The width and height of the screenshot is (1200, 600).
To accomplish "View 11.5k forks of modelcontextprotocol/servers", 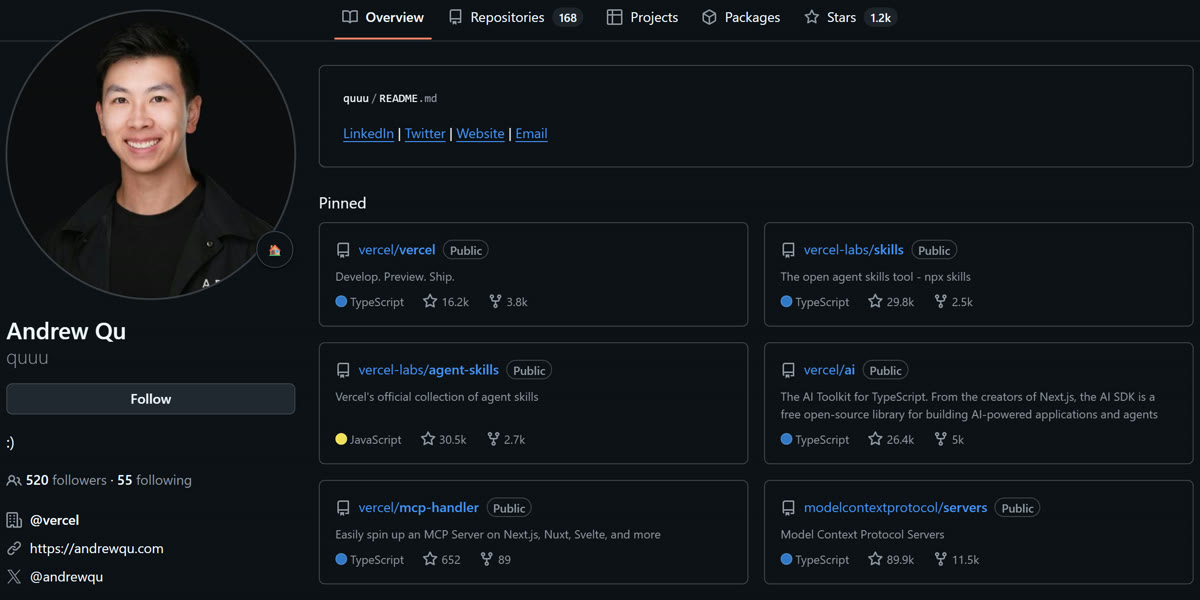I will click(x=957, y=560).
